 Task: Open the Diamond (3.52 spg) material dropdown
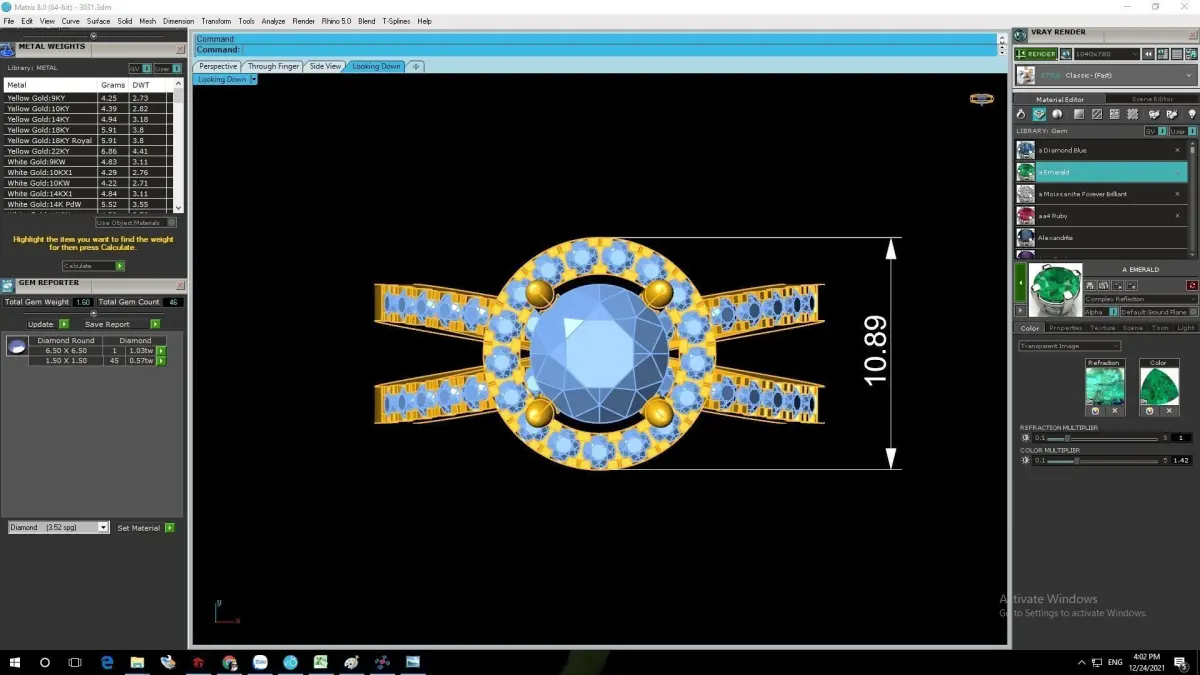[58, 527]
